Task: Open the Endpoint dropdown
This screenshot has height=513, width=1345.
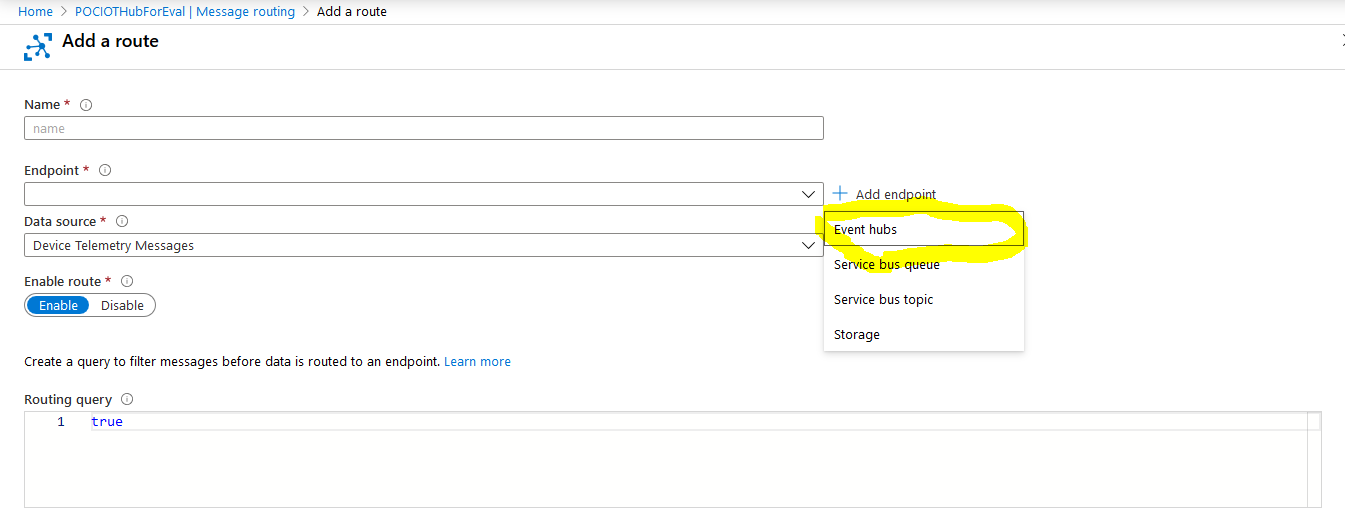Action: pos(424,194)
